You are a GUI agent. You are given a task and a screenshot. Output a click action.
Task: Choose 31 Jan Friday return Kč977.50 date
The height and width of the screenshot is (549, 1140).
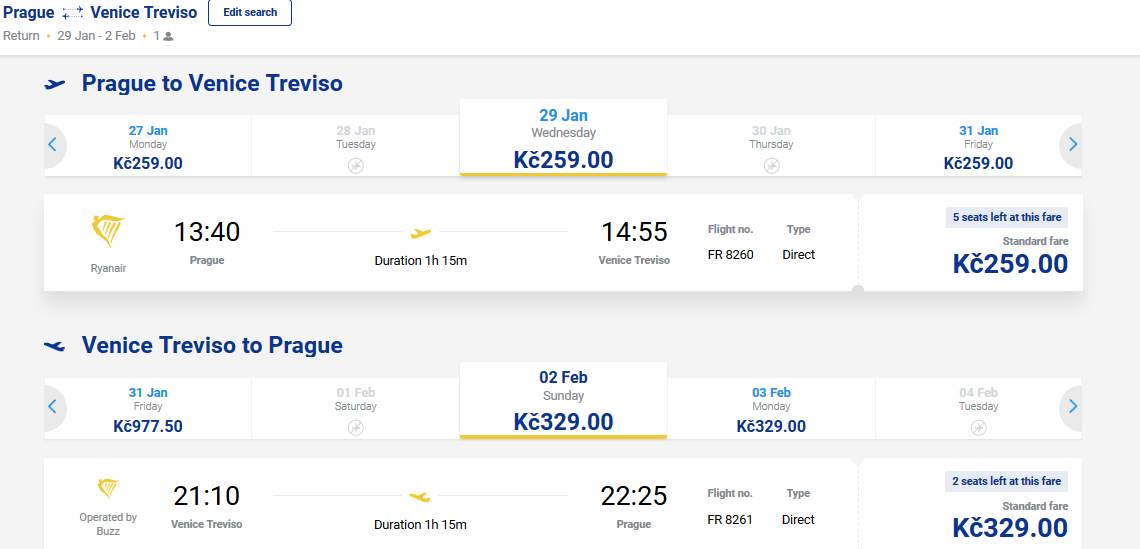coord(148,409)
